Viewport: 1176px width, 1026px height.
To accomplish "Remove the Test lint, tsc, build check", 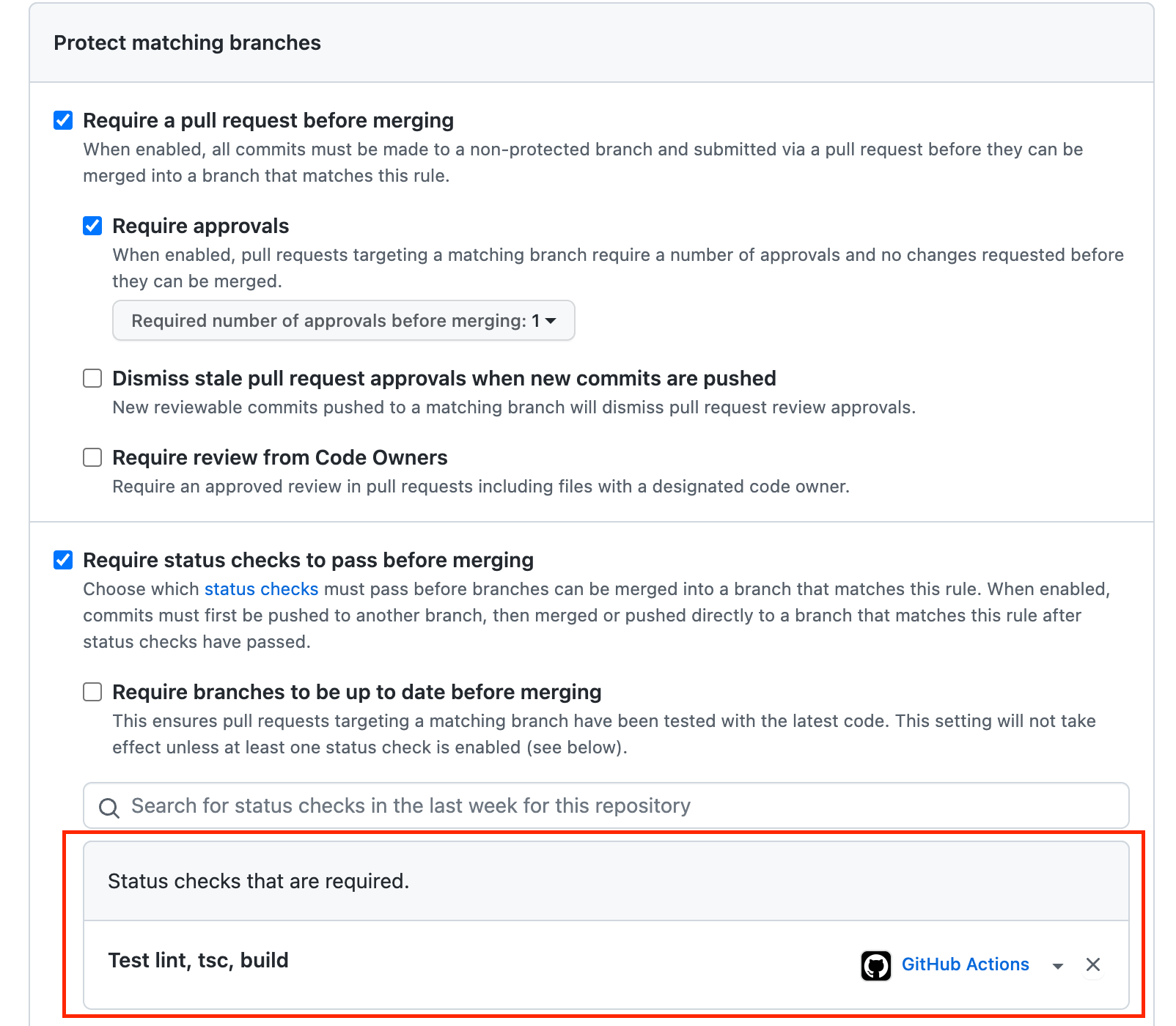I will [1092, 965].
